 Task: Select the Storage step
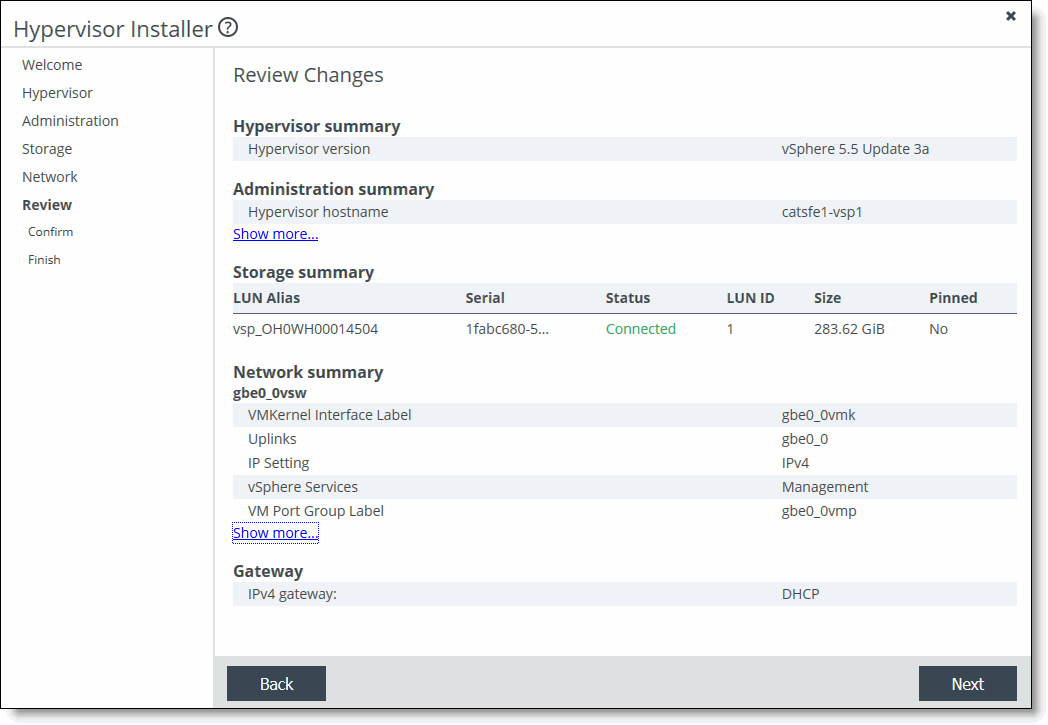47,149
